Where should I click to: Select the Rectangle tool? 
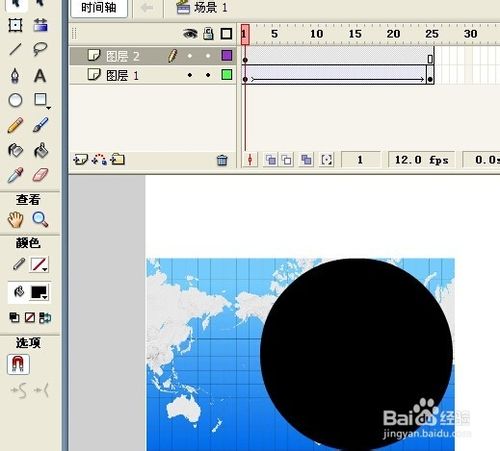40,99
